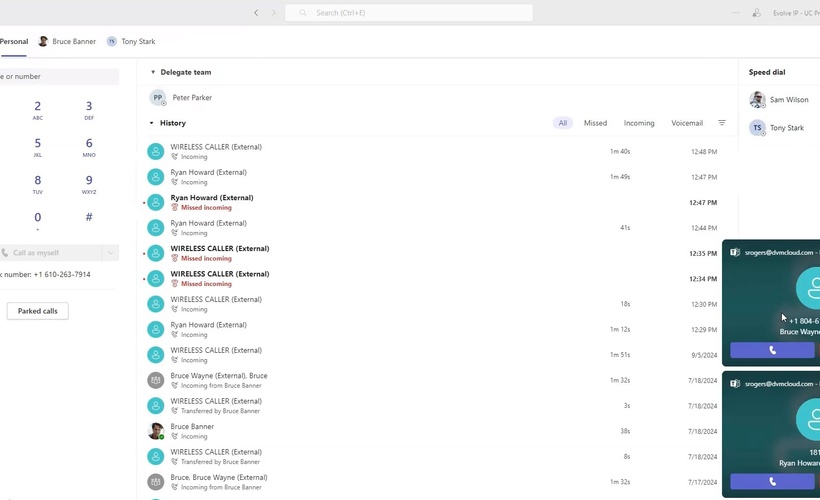
Task: Collapse the Delegate team section
Action: coord(153,72)
